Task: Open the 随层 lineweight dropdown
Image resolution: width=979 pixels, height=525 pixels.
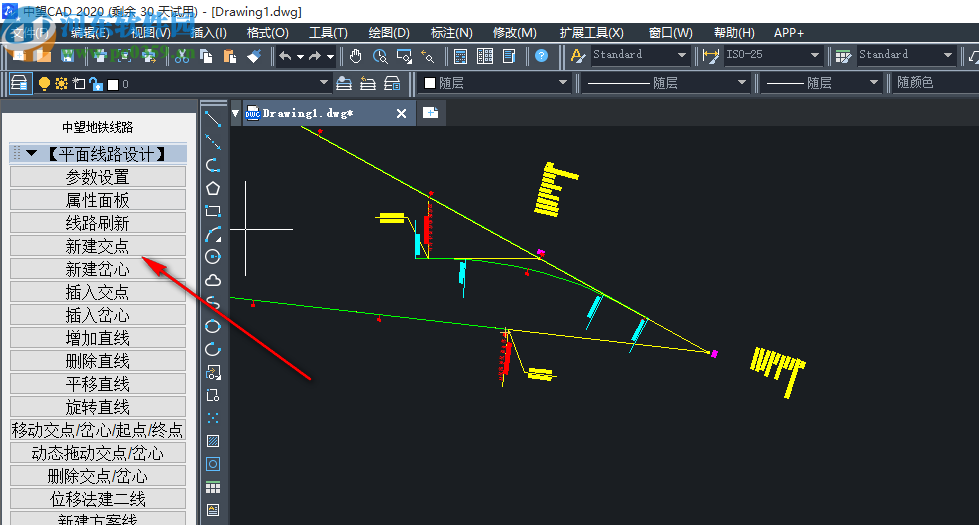Action: coord(873,82)
